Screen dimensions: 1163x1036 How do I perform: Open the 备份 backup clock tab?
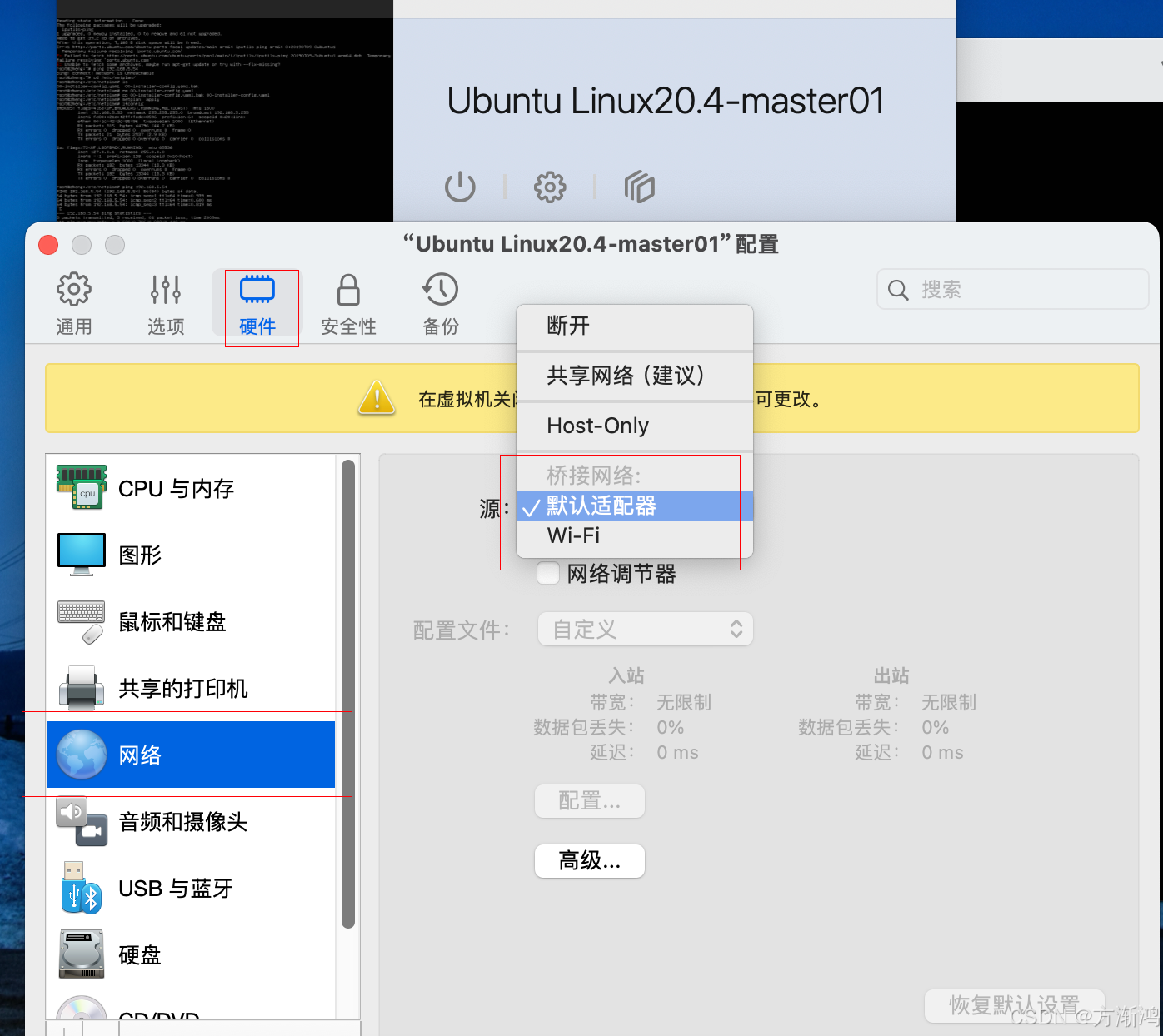(x=440, y=304)
